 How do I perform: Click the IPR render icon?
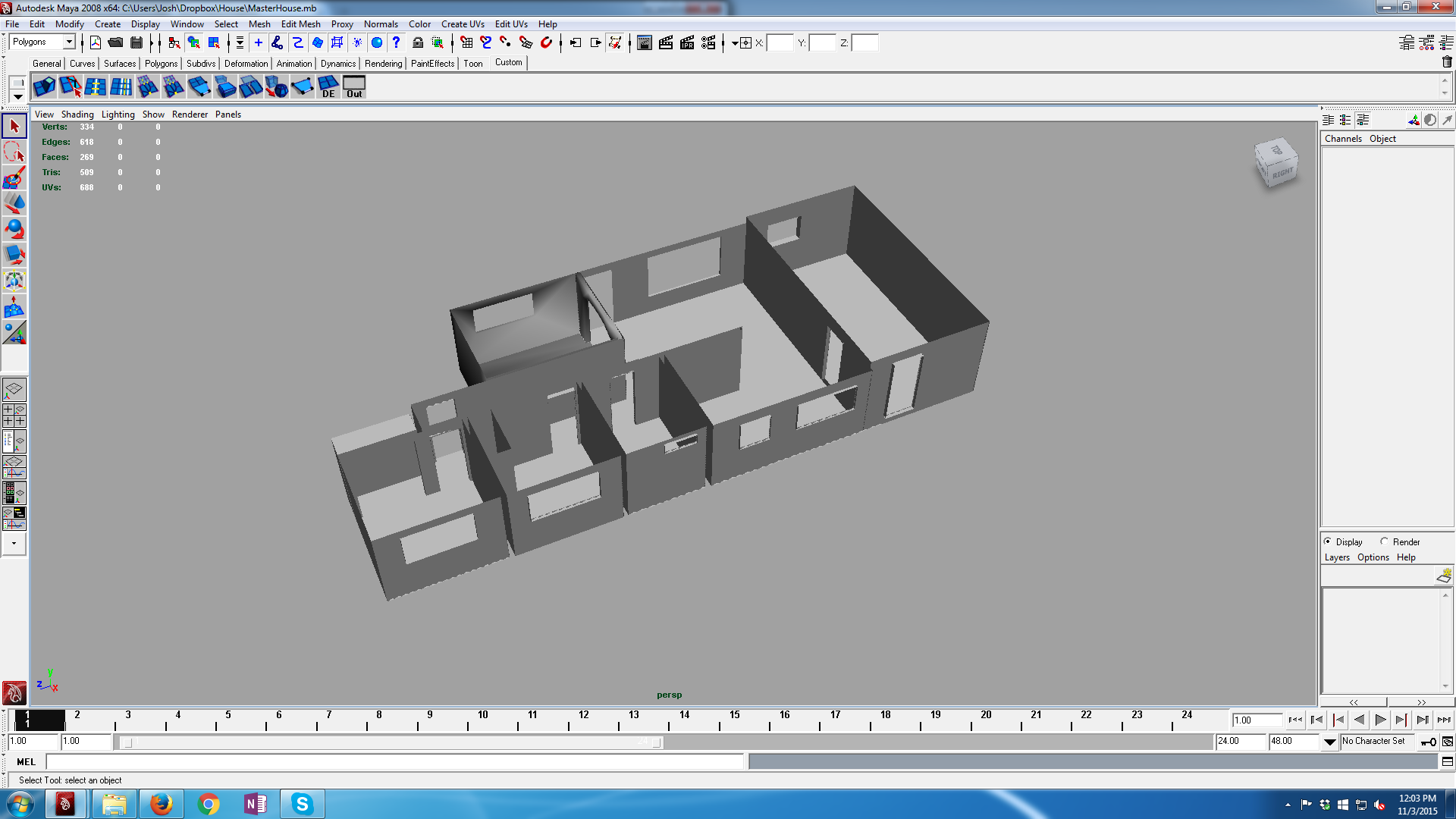[x=687, y=42]
